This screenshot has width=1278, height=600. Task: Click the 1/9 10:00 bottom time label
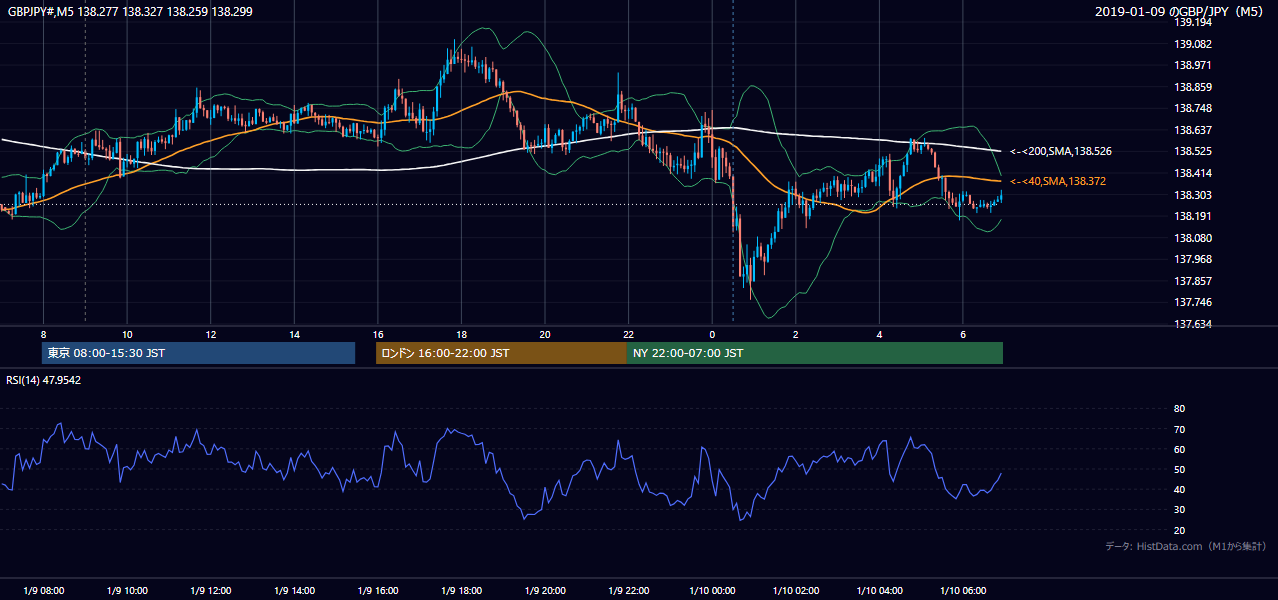click(128, 591)
